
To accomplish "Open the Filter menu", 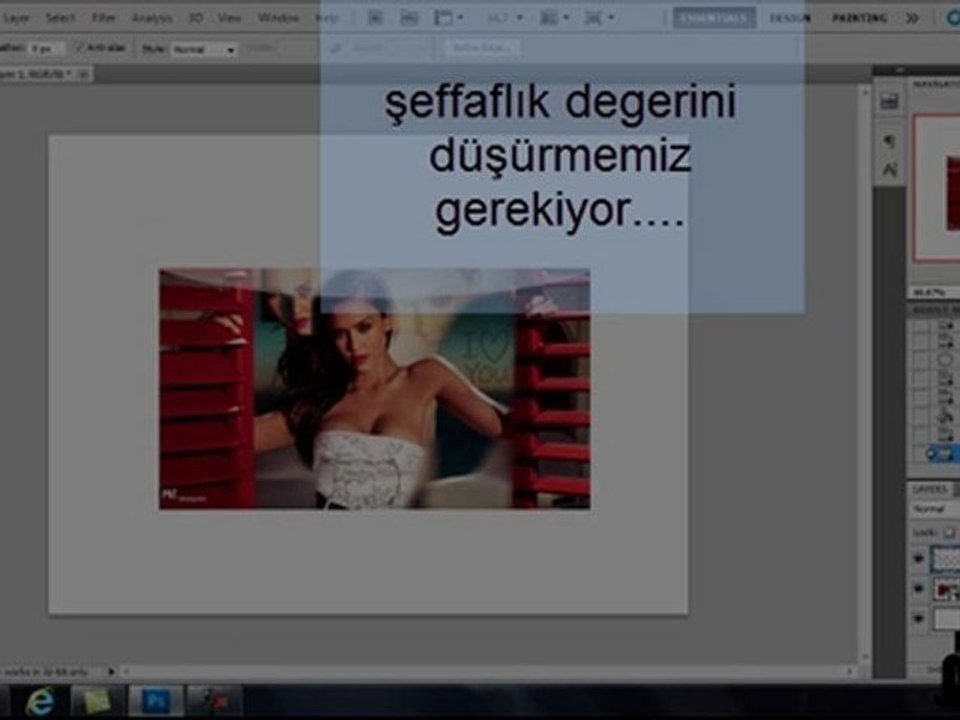I will tap(103, 18).
